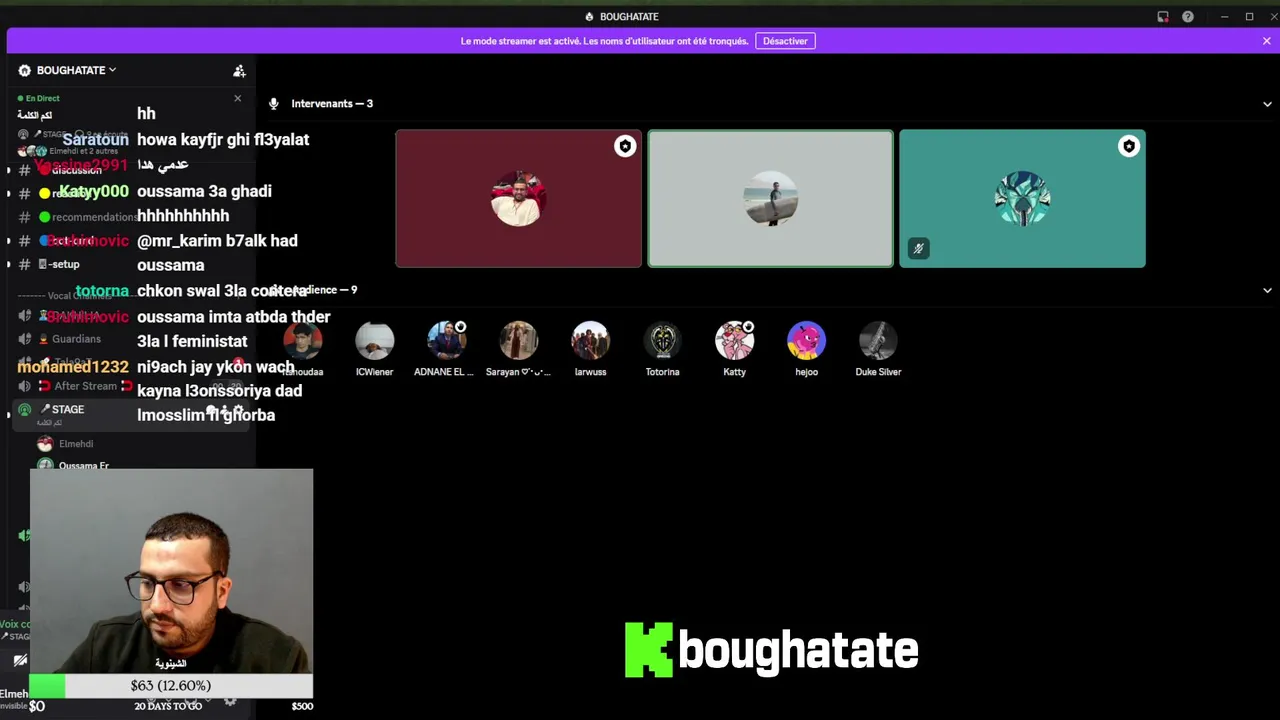The width and height of the screenshot is (1280, 720).
Task: Click muted microphone icon on teal tile
Action: click(918, 249)
